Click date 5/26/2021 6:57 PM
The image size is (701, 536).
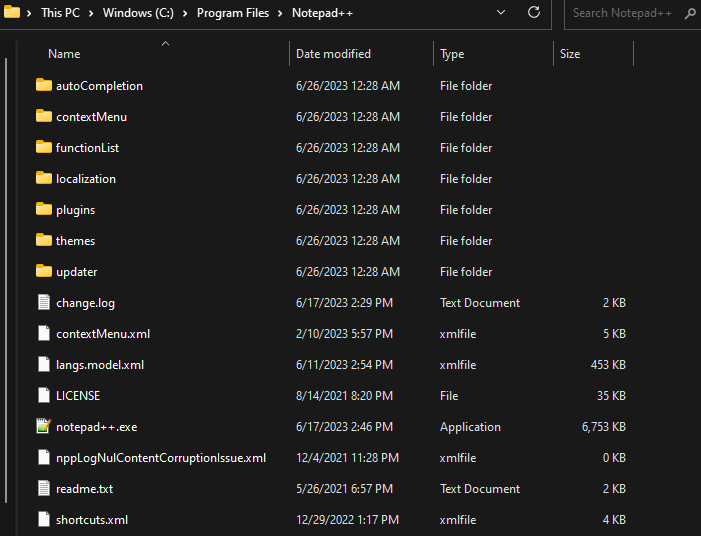tap(344, 489)
